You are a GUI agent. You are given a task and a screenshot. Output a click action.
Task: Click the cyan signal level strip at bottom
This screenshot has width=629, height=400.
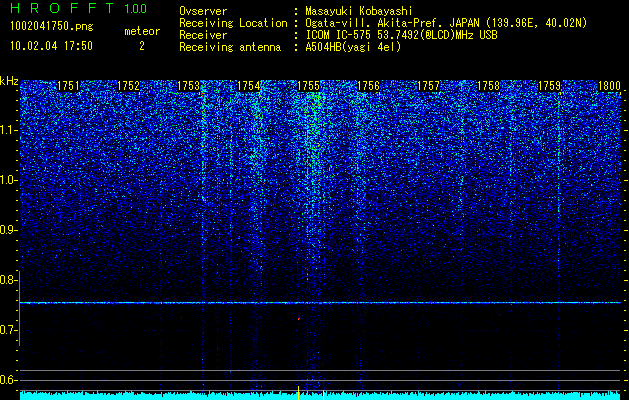320,396
